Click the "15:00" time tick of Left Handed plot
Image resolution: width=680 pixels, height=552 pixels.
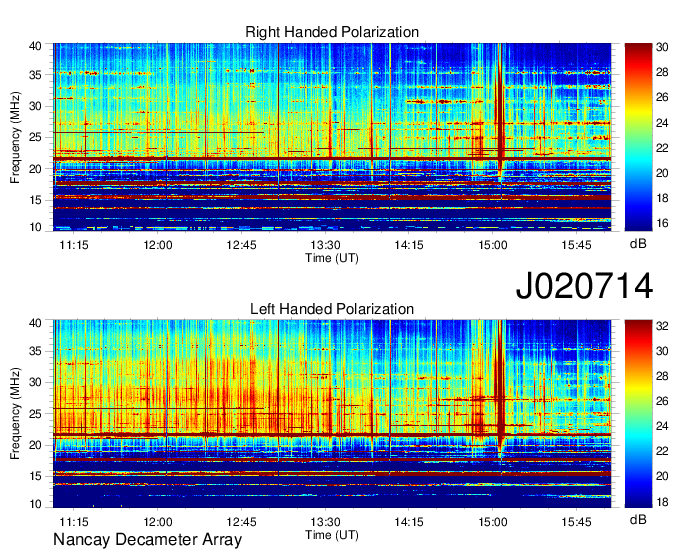(x=493, y=522)
